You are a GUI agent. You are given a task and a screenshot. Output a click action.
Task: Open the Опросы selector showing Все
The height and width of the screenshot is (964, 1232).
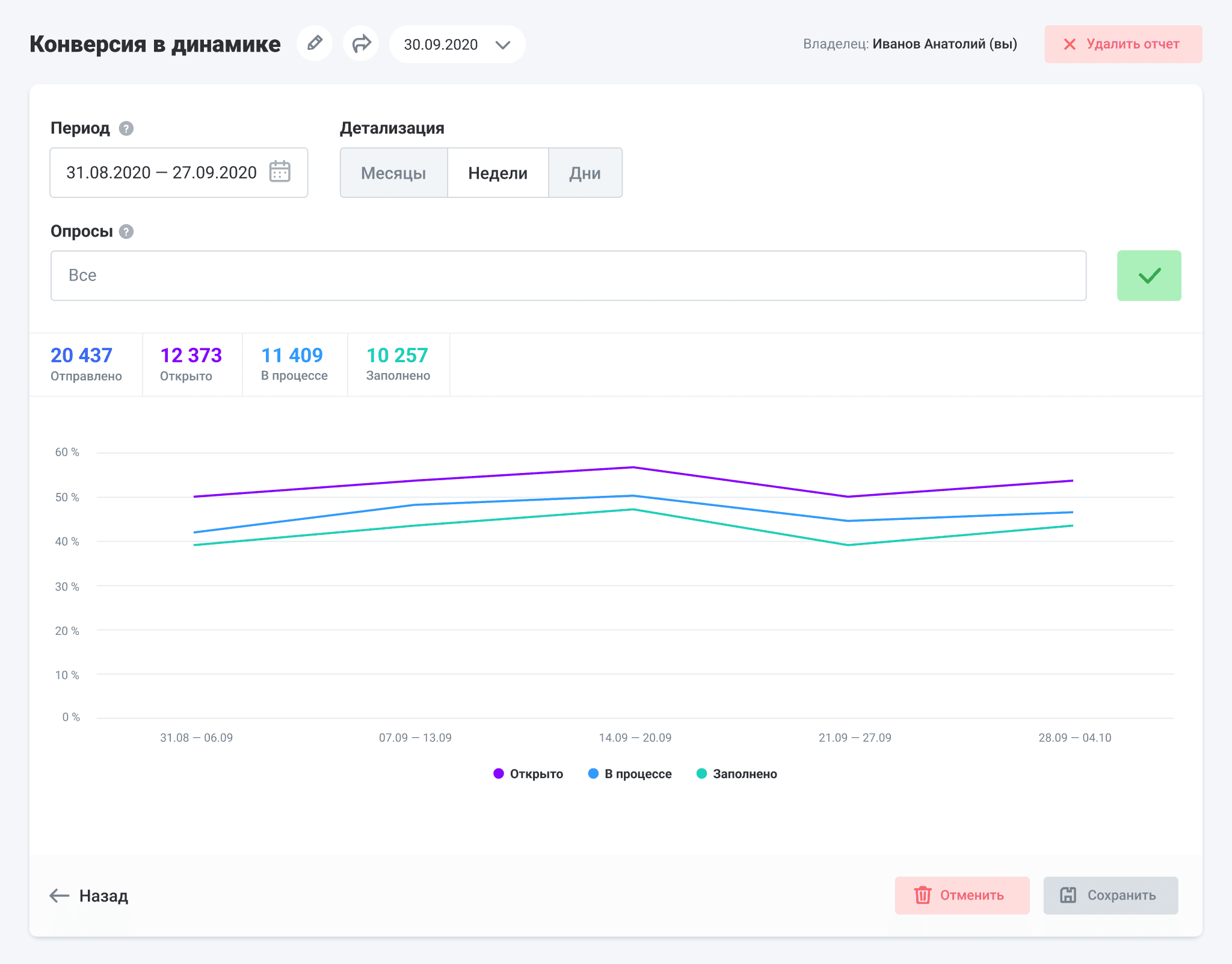click(568, 276)
